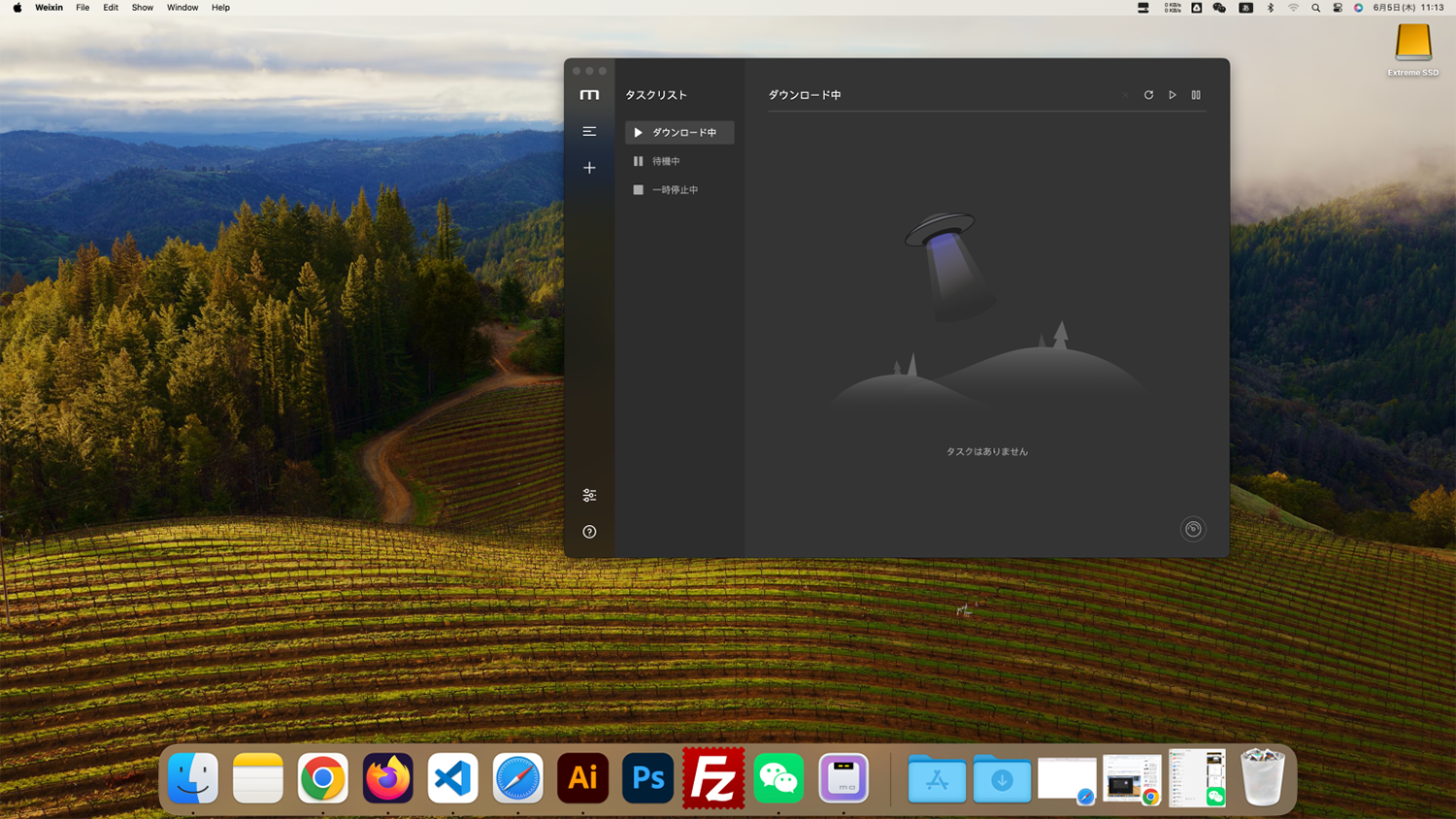Select the 待機中 waiting task list

tap(679, 160)
